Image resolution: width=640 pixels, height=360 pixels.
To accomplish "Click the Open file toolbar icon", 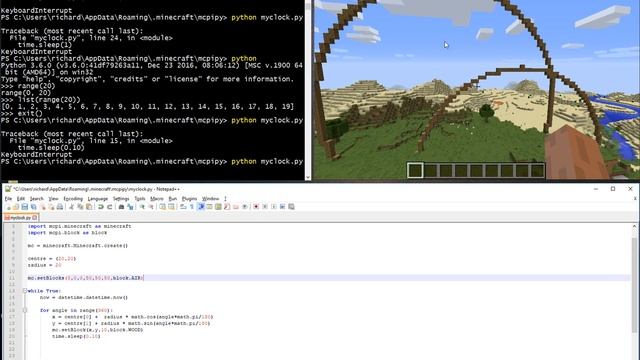I will [x=16, y=207].
